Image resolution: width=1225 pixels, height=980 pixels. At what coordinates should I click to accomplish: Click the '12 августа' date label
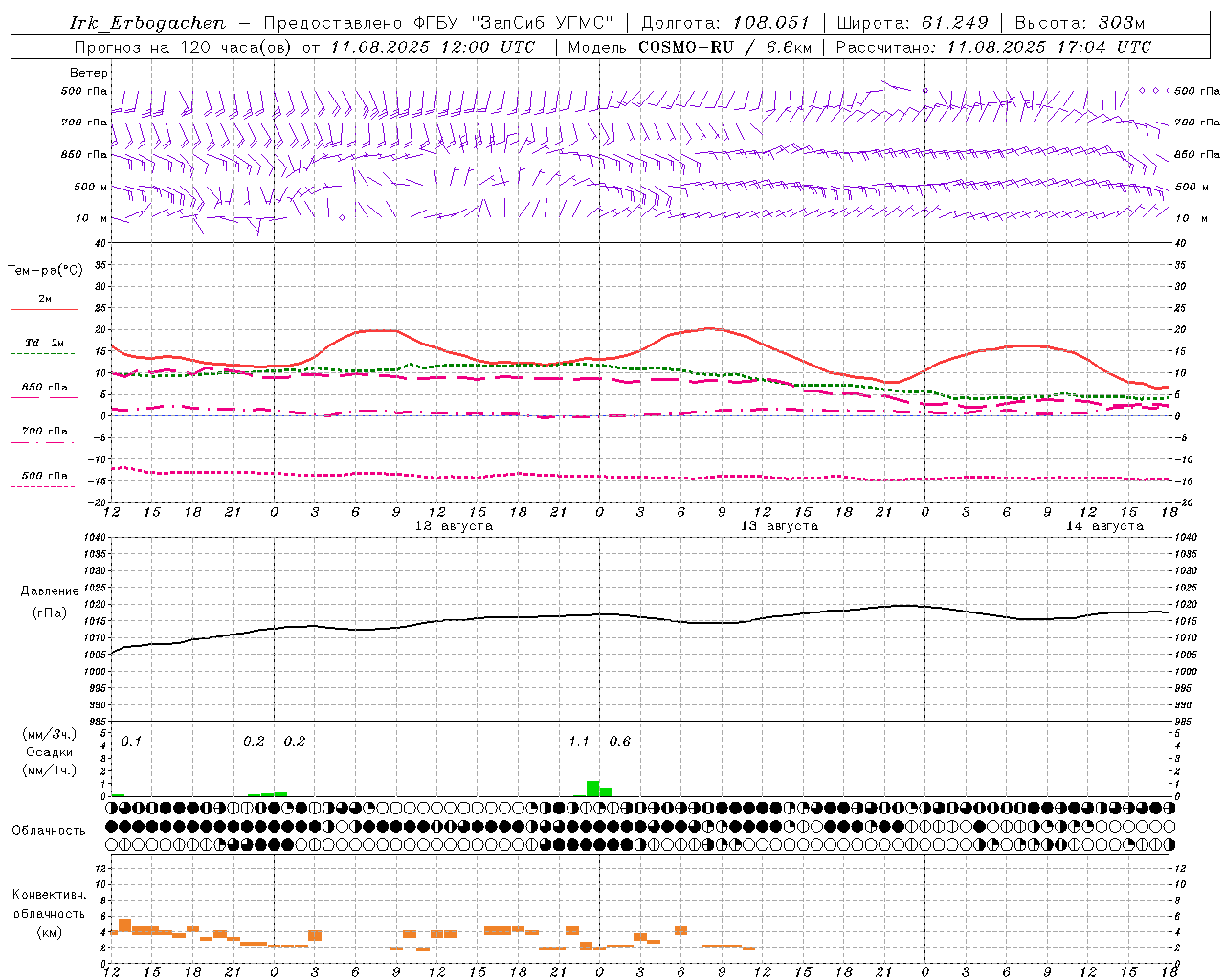454,526
